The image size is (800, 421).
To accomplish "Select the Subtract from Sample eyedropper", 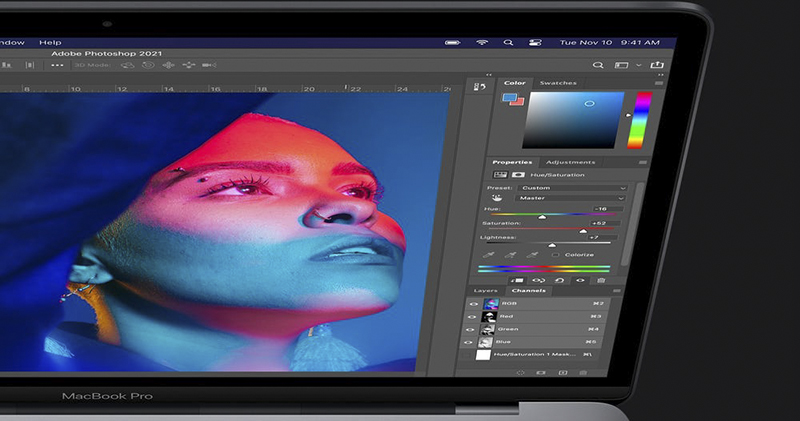I will coord(532,255).
